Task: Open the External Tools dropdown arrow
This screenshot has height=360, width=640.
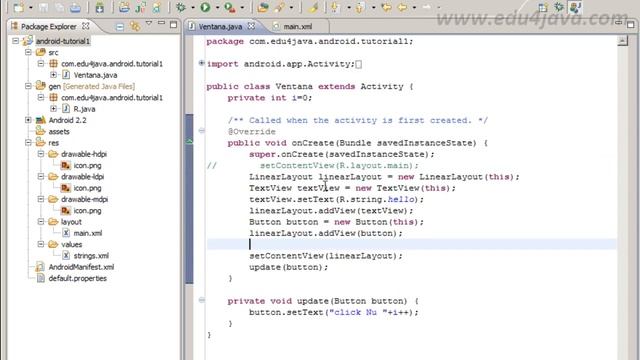Action: pos(242,8)
